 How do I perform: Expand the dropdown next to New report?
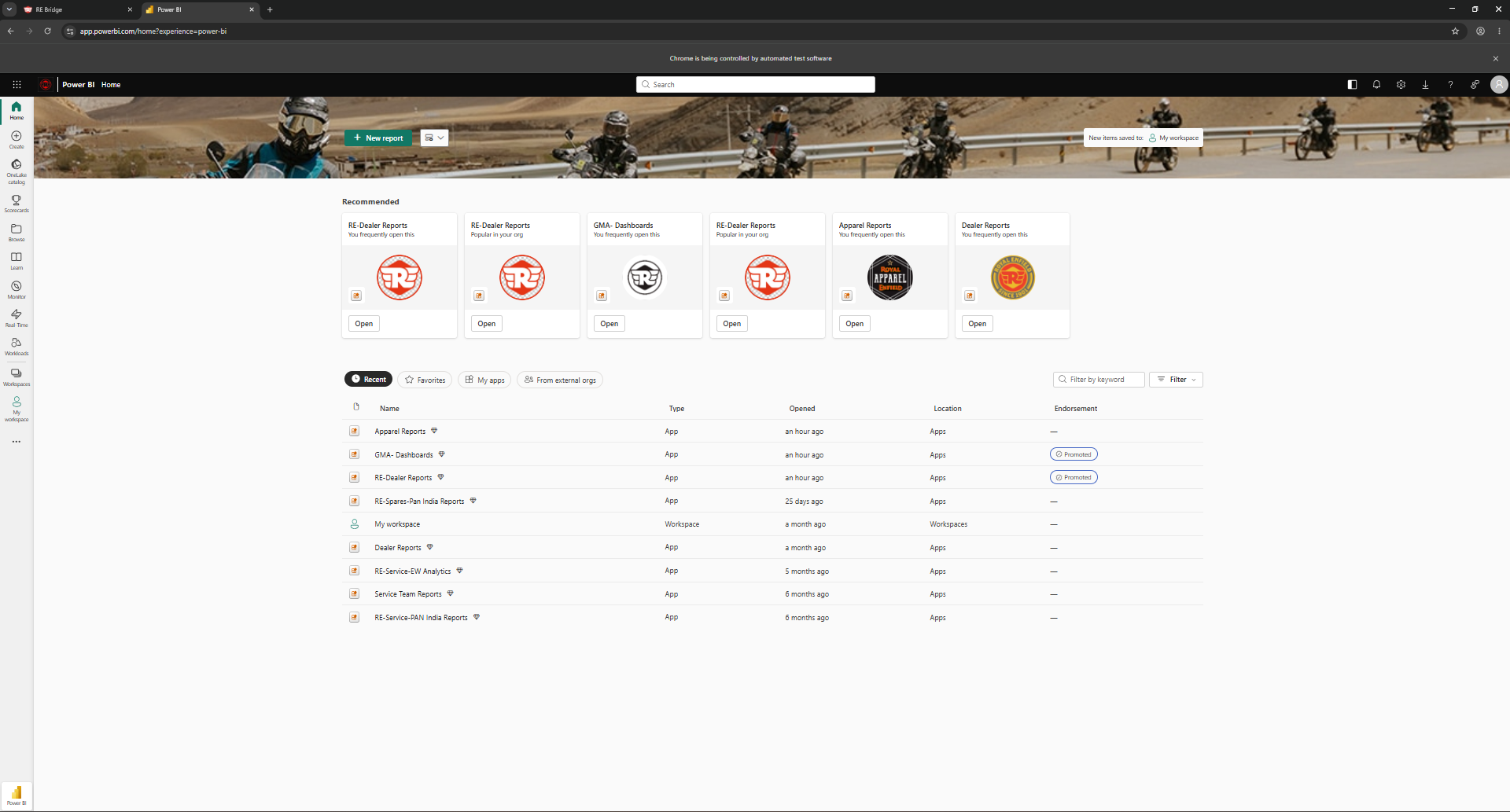(x=434, y=138)
